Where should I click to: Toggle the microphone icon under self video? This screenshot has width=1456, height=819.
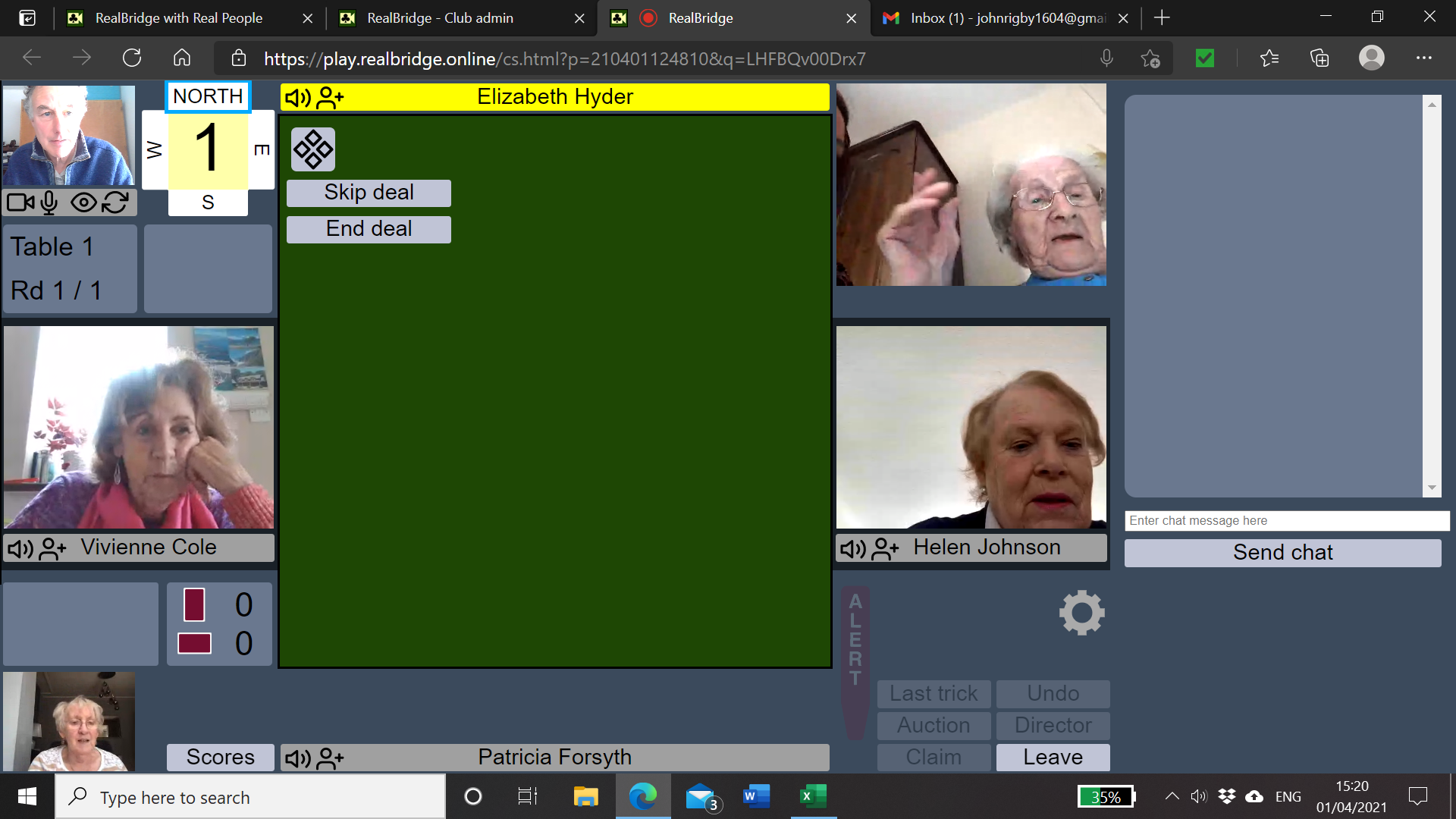click(50, 202)
